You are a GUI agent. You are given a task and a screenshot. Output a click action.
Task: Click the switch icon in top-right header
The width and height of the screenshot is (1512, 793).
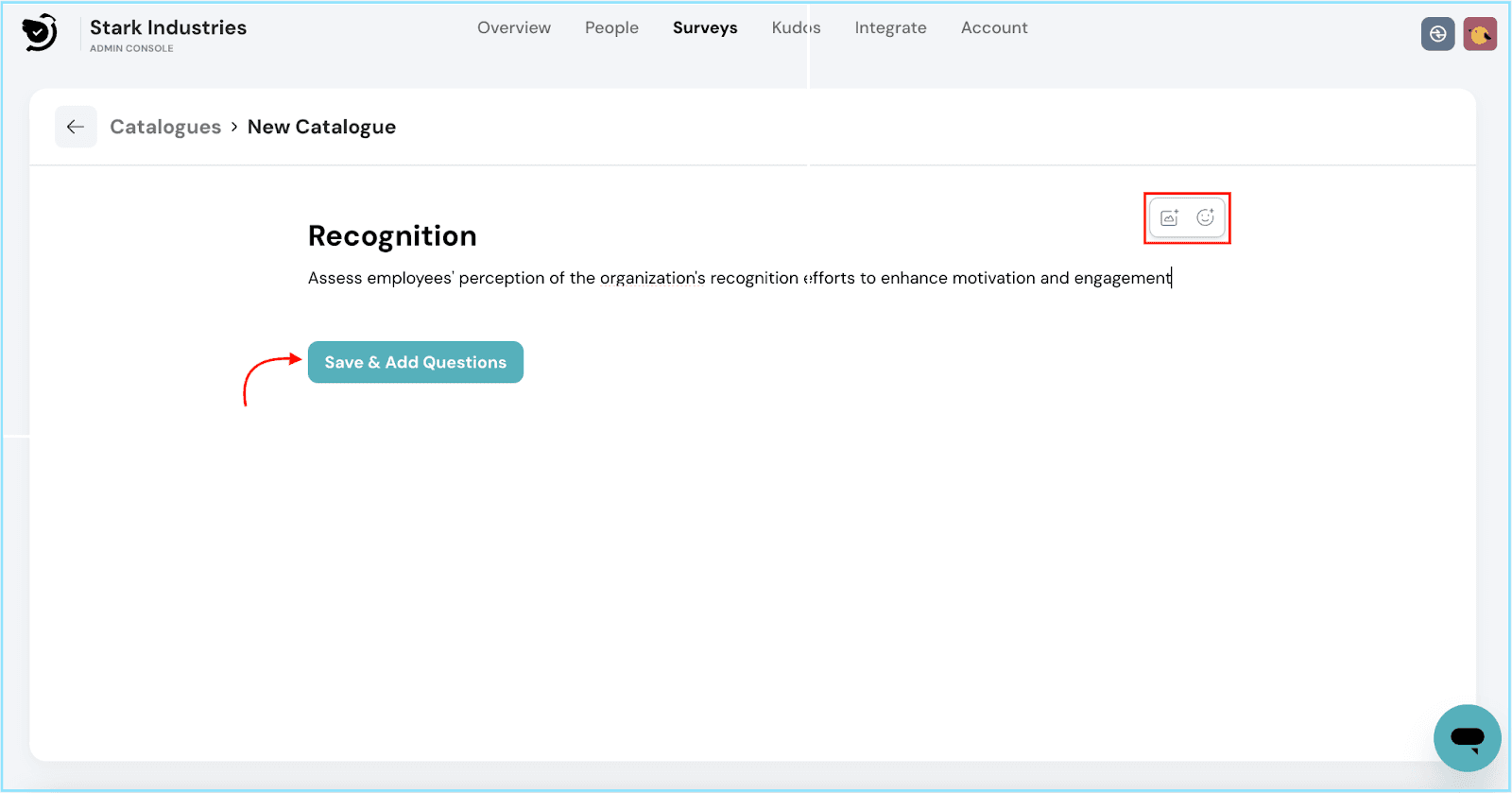click(1437, 34)
